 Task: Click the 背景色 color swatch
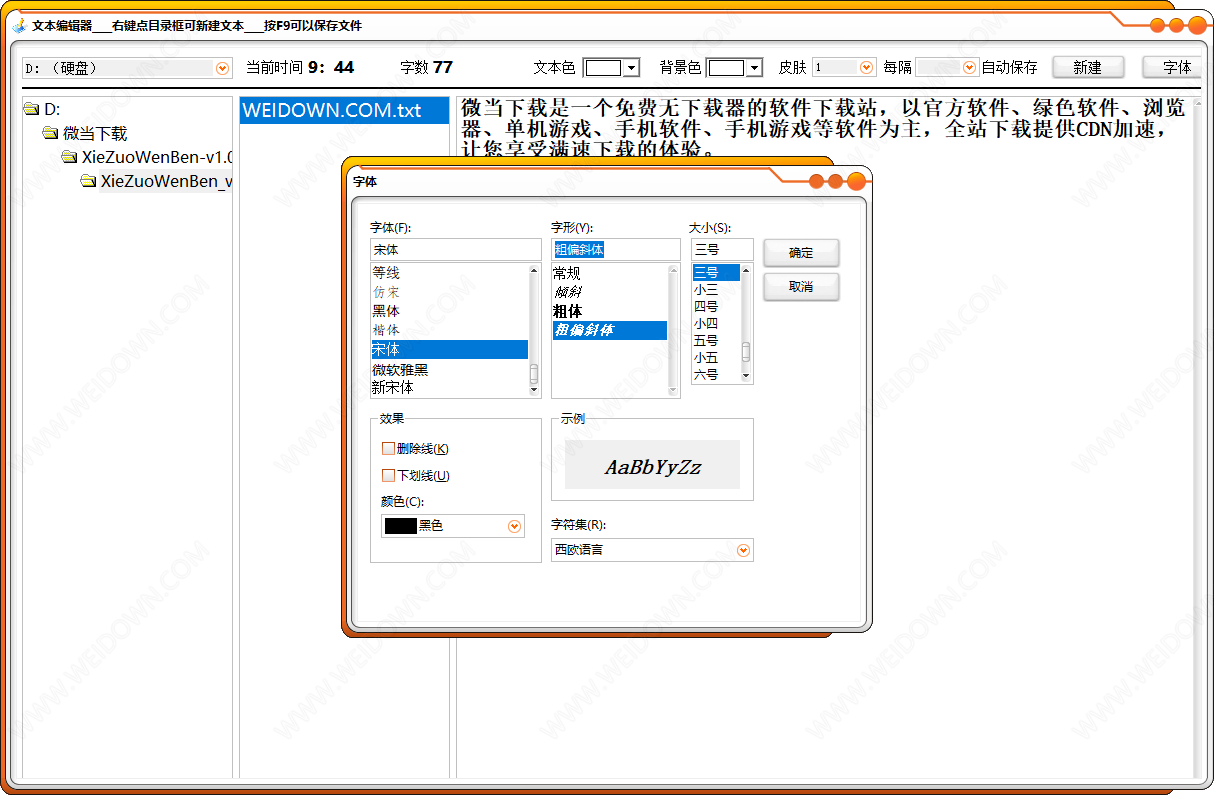click(x=726, y=68)
